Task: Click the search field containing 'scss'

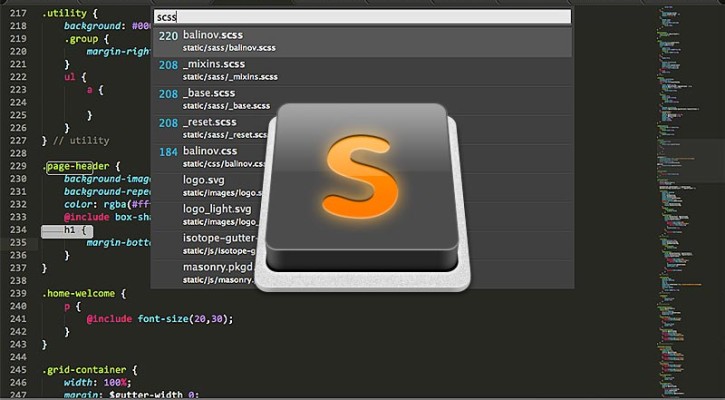Action: pyautogui.click(x=362, y=17)
